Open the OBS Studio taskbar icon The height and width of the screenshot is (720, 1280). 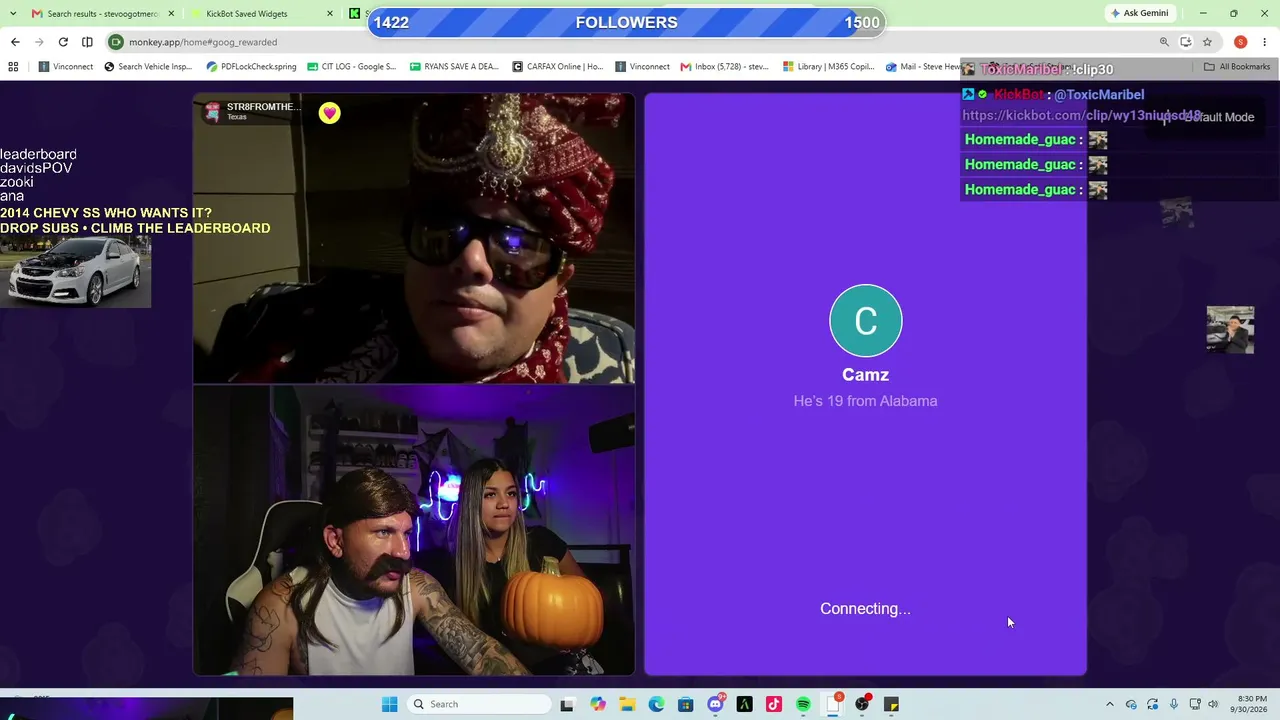(862, 704)
